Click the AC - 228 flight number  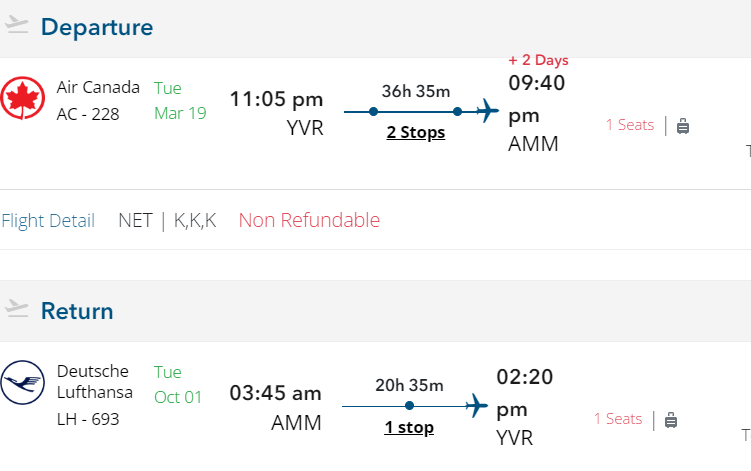click(88, 114)
